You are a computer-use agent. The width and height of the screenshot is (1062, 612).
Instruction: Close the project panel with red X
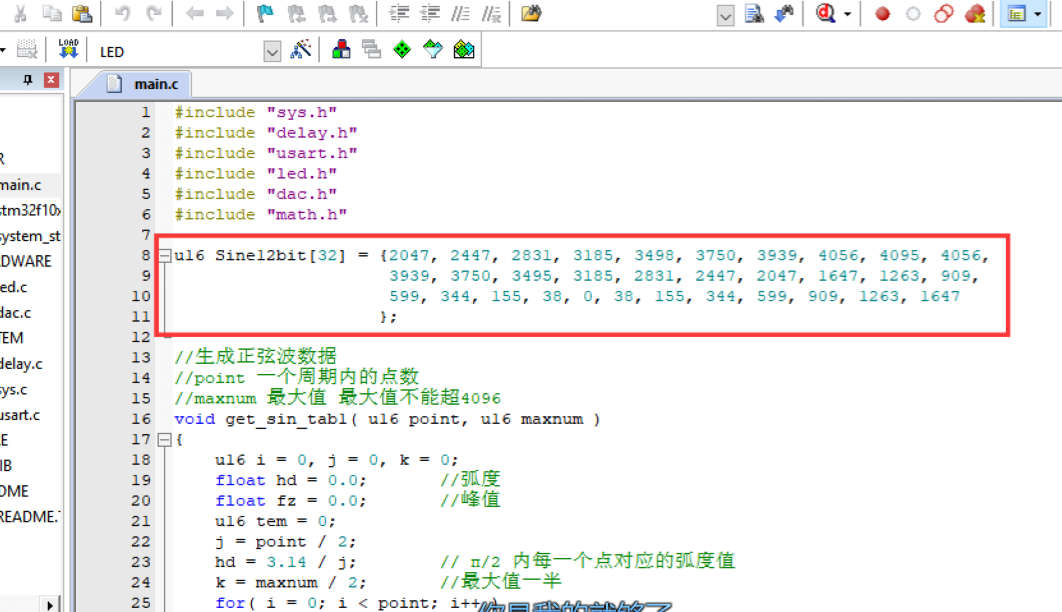(x=51, y=80)
